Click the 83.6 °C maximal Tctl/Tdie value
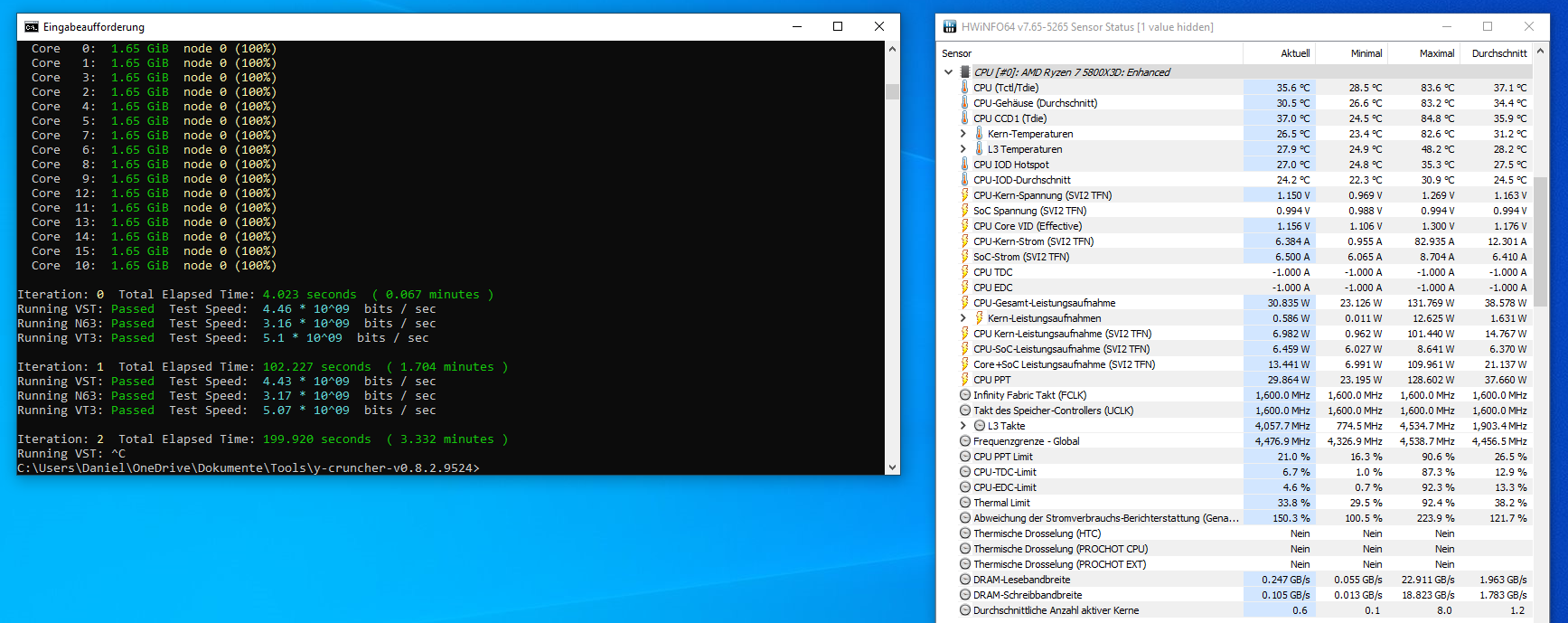 (x=1437, y=88)
